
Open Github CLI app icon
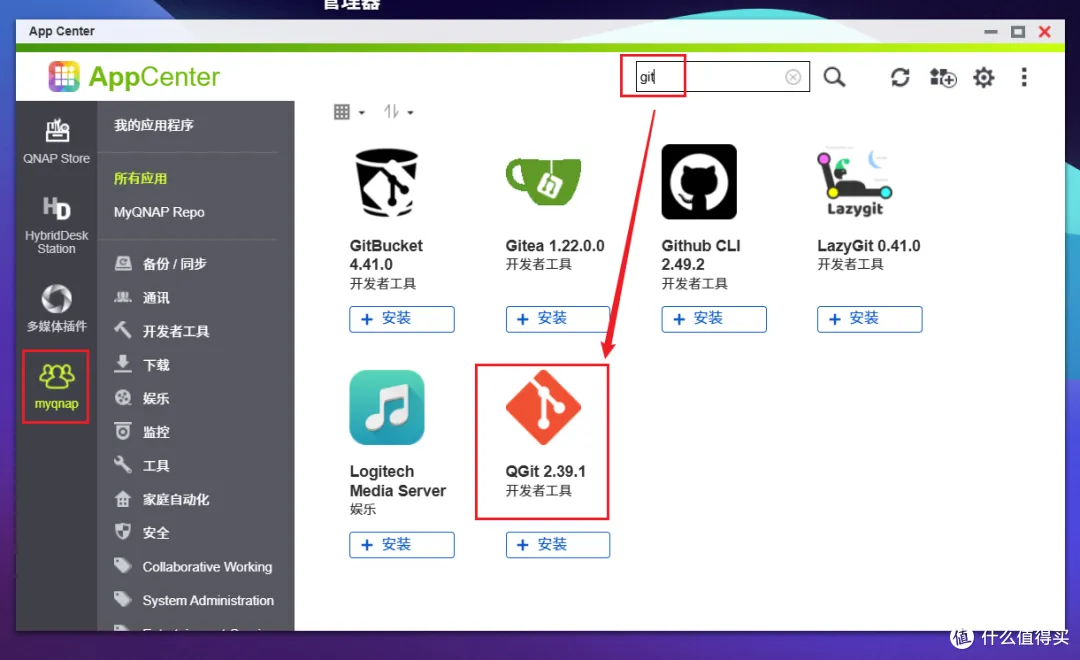pos(699,182)
